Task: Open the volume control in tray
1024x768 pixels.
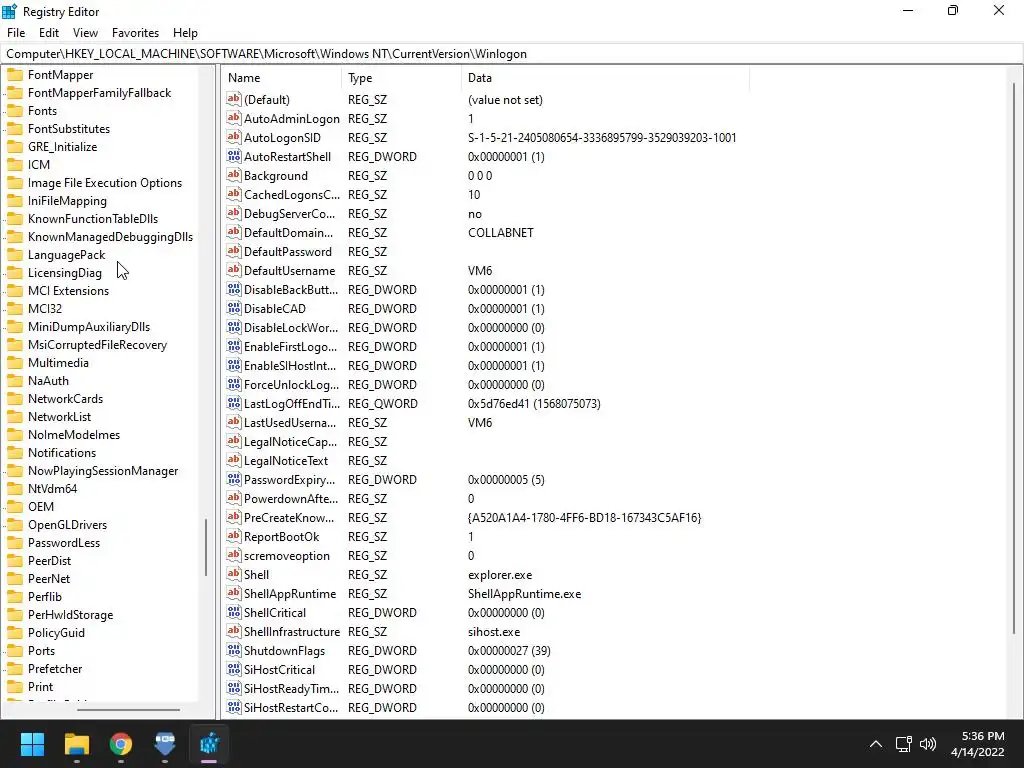Action: tap(927, 744)
